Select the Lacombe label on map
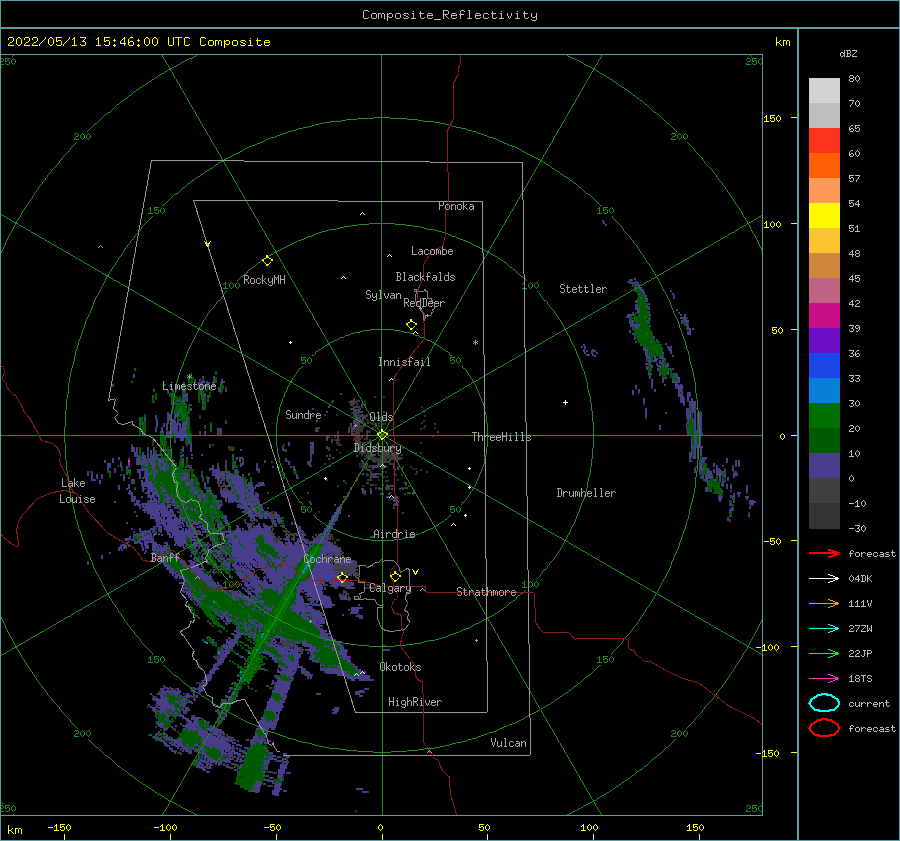The width and height of the screenshot is (900, 841). click(x=432, y=251)
